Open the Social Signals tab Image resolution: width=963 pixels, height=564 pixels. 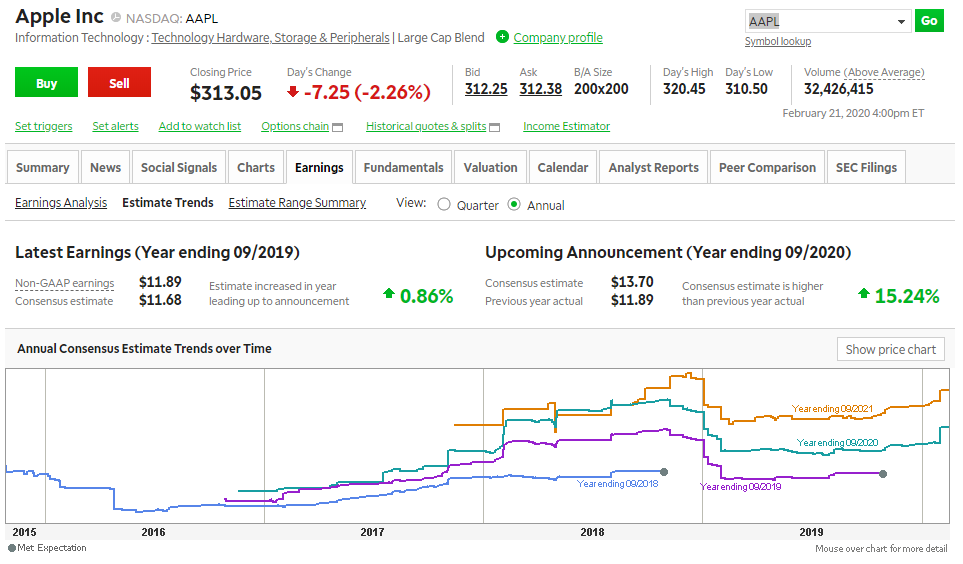pyautogui.click(x=179, y=167)
